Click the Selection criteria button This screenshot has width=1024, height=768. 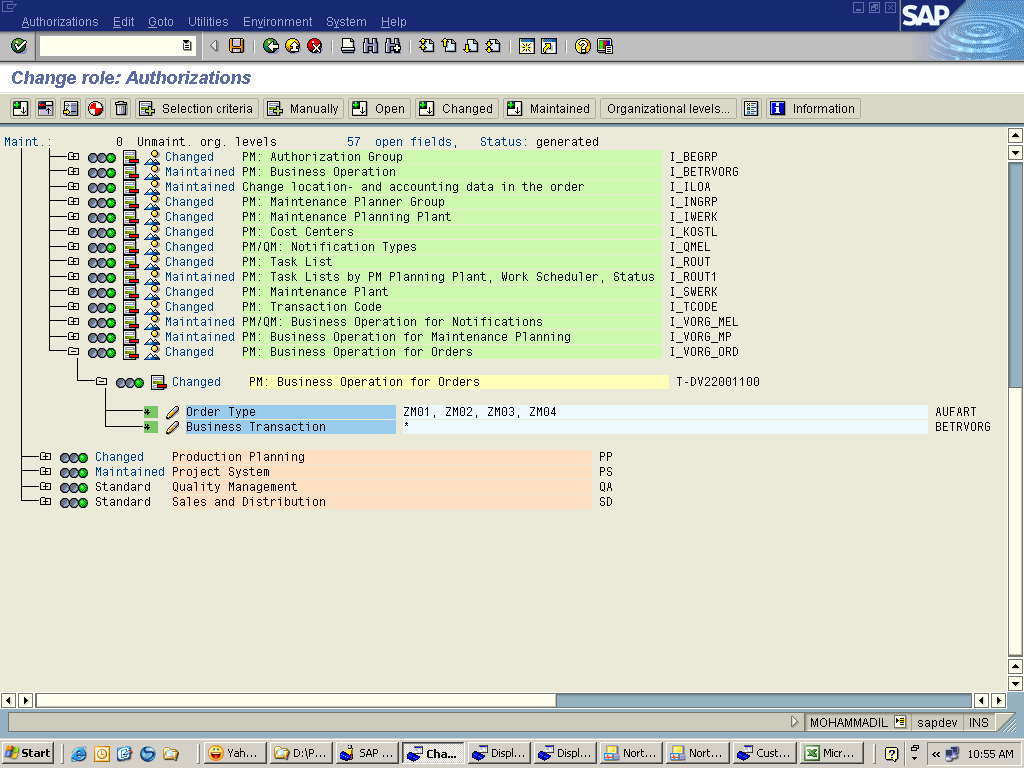coord(197,109)
